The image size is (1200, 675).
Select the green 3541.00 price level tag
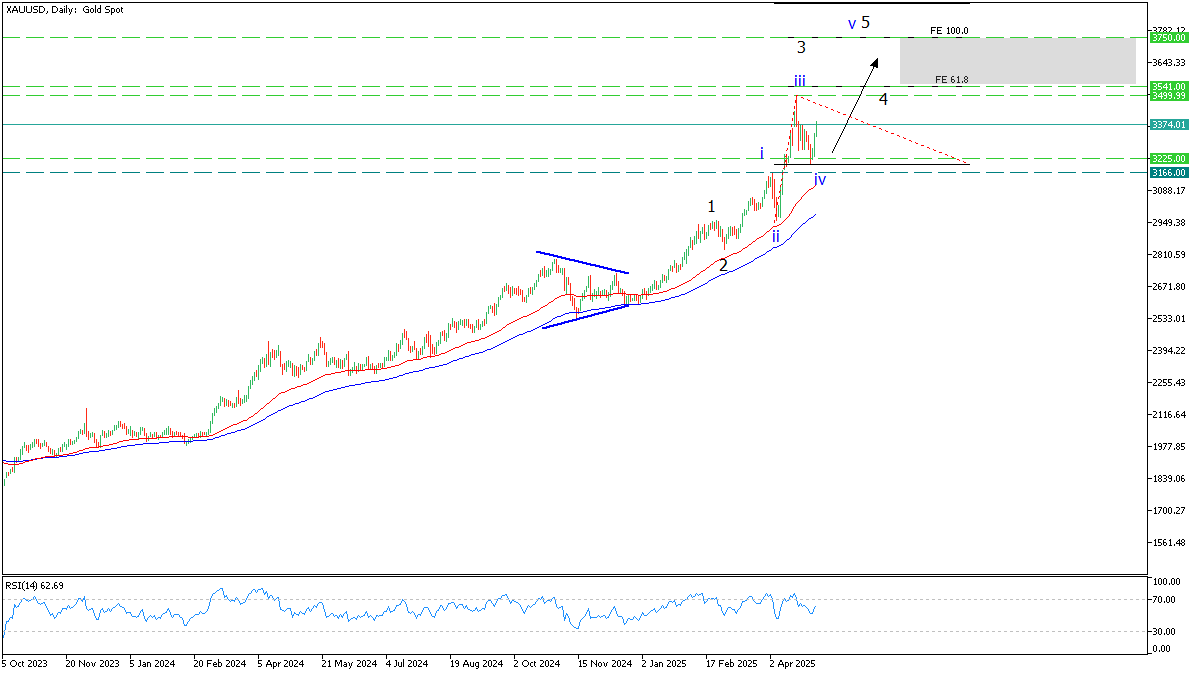point(1168,86)
